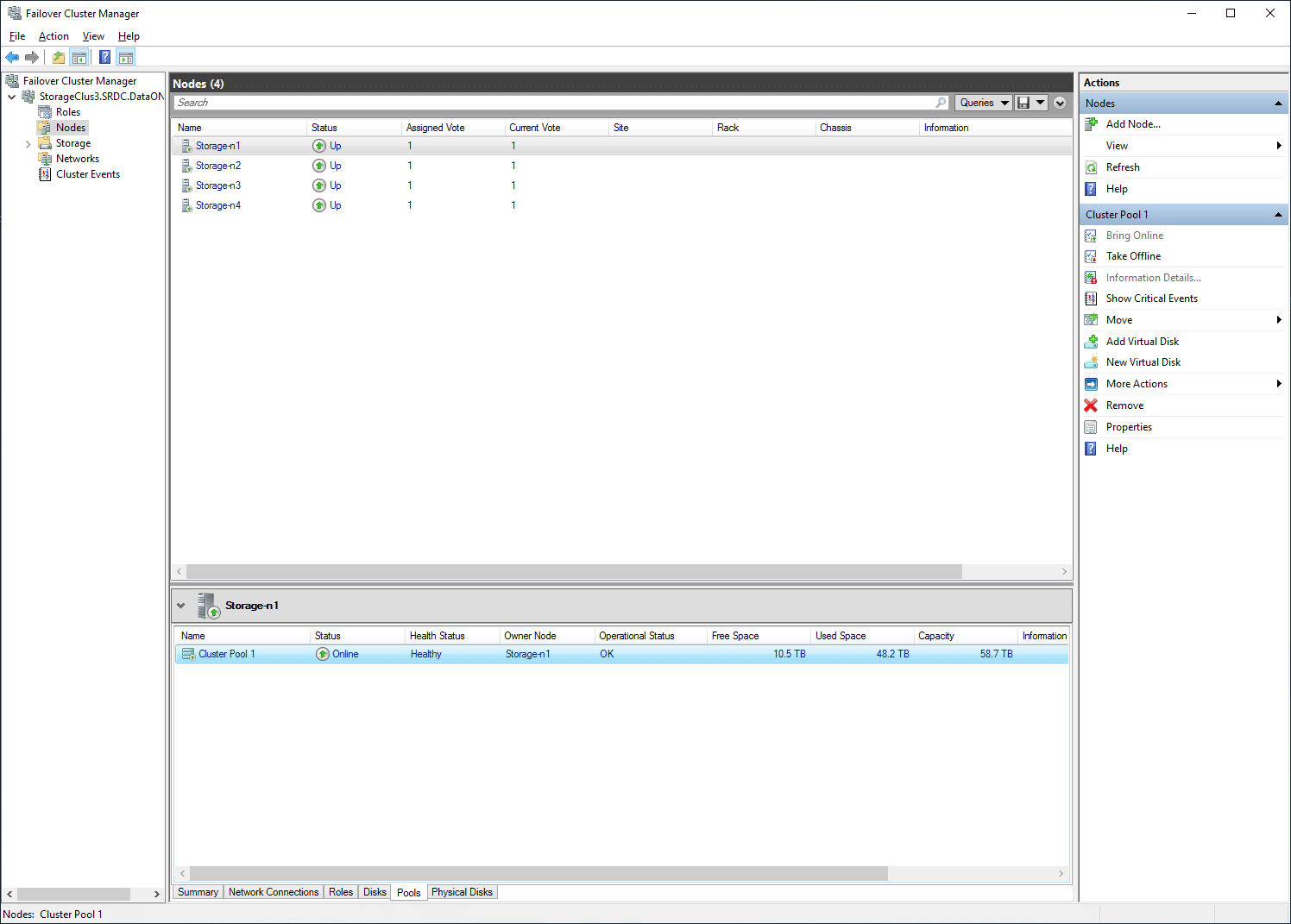Click the Storage-n1 server icon in node list
Image resolution: width=1291 pixels, height=924 pixels.
(186, 146)
